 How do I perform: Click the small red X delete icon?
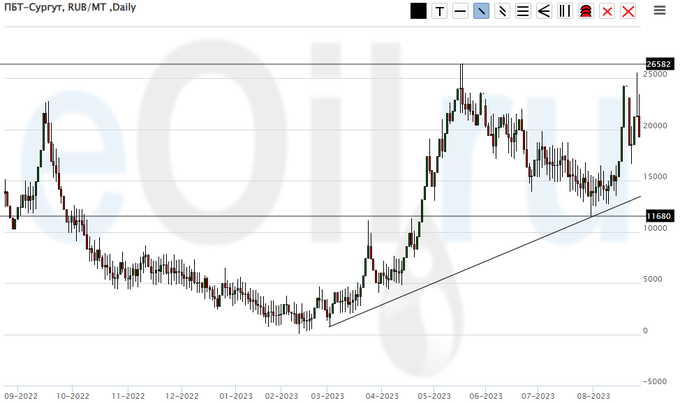tap(607, 11)
